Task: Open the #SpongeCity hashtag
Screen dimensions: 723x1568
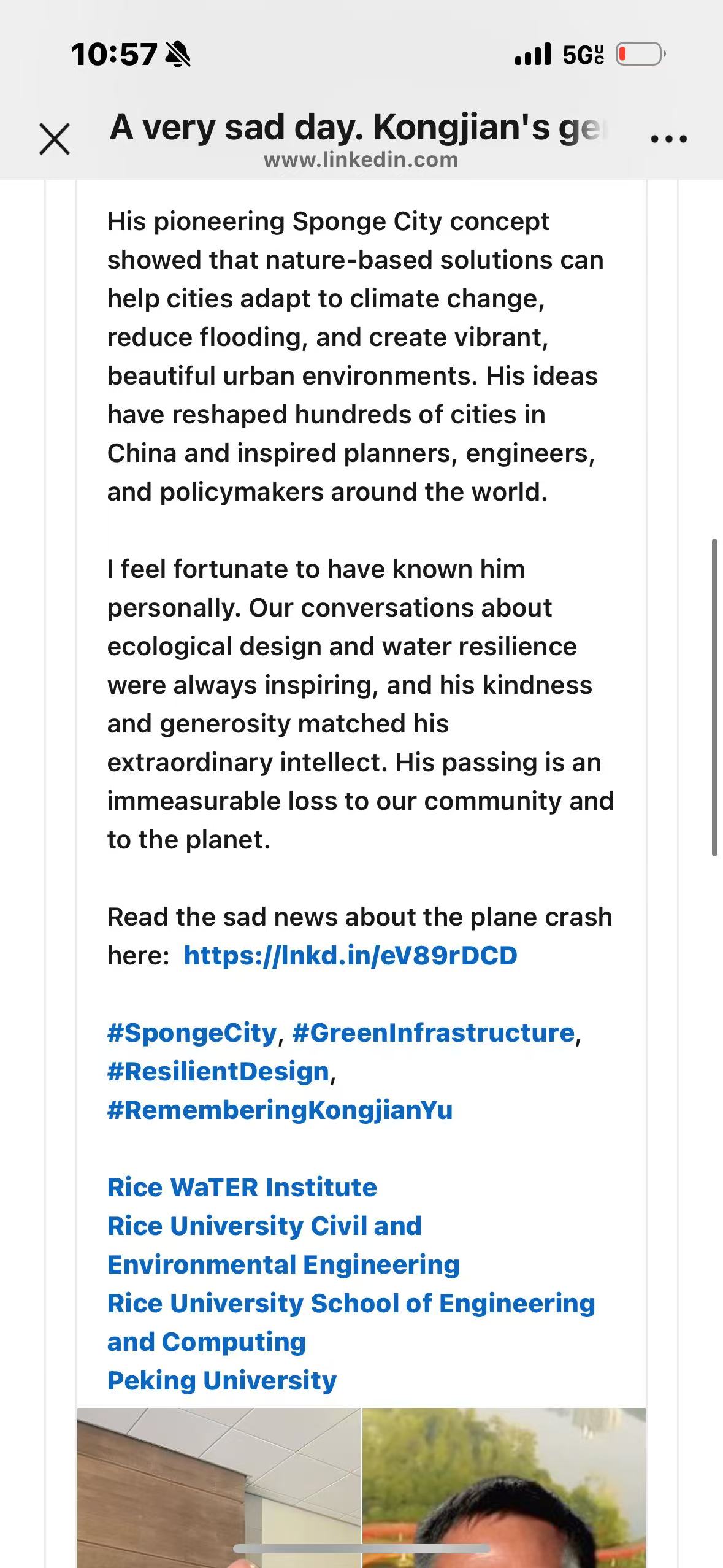Action: (x=192, y=1033)
